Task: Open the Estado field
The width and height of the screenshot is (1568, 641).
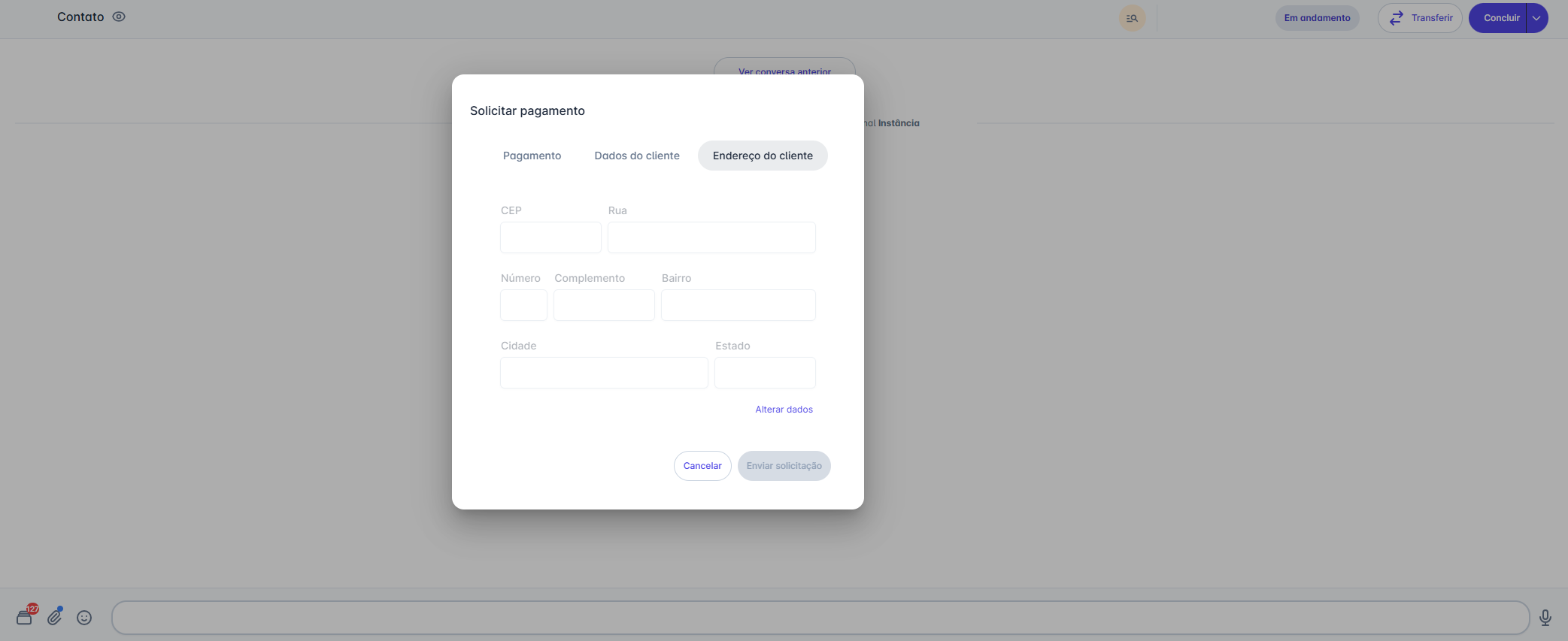Action: point(765,373)
